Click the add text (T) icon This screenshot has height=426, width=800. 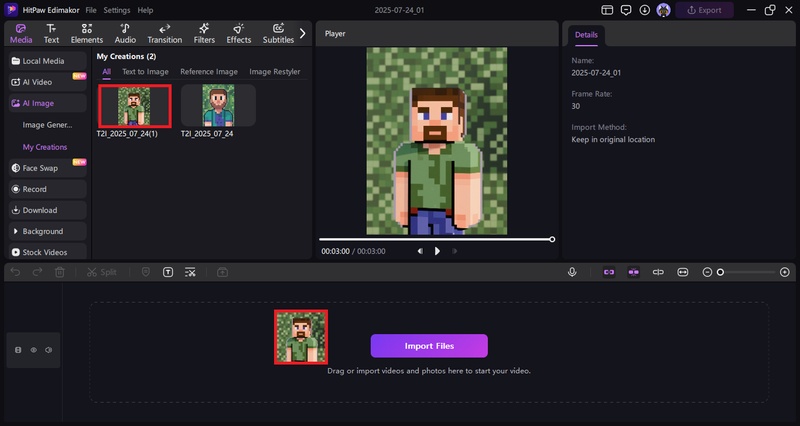tap(168, 272)
